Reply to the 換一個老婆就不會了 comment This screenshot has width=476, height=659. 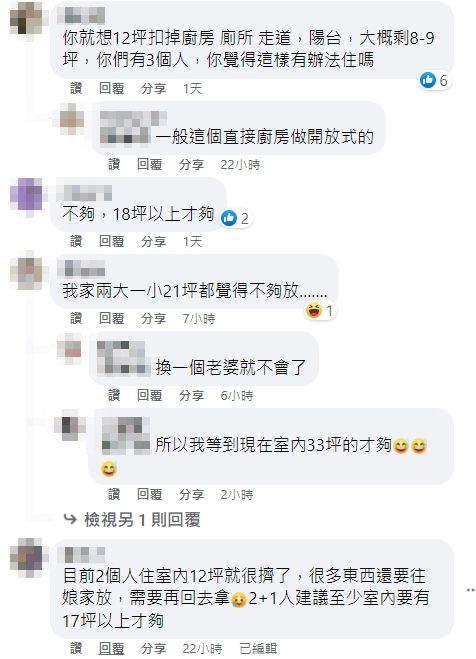tap(149, 395)
